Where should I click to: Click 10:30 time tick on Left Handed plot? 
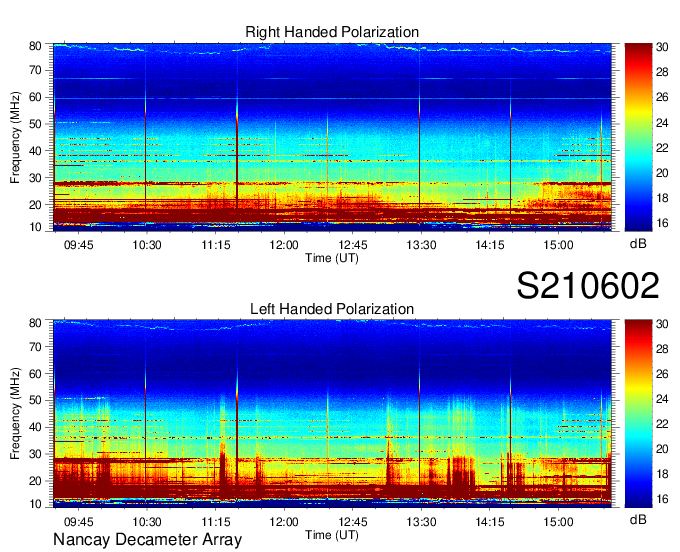point(147,522)
